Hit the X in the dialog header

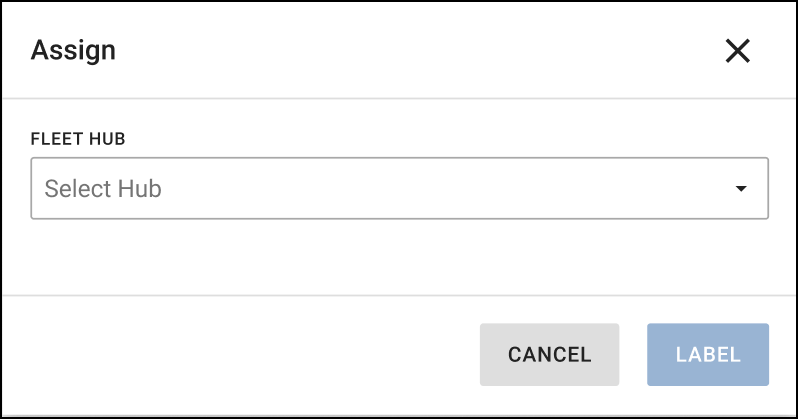click(737, 51)
